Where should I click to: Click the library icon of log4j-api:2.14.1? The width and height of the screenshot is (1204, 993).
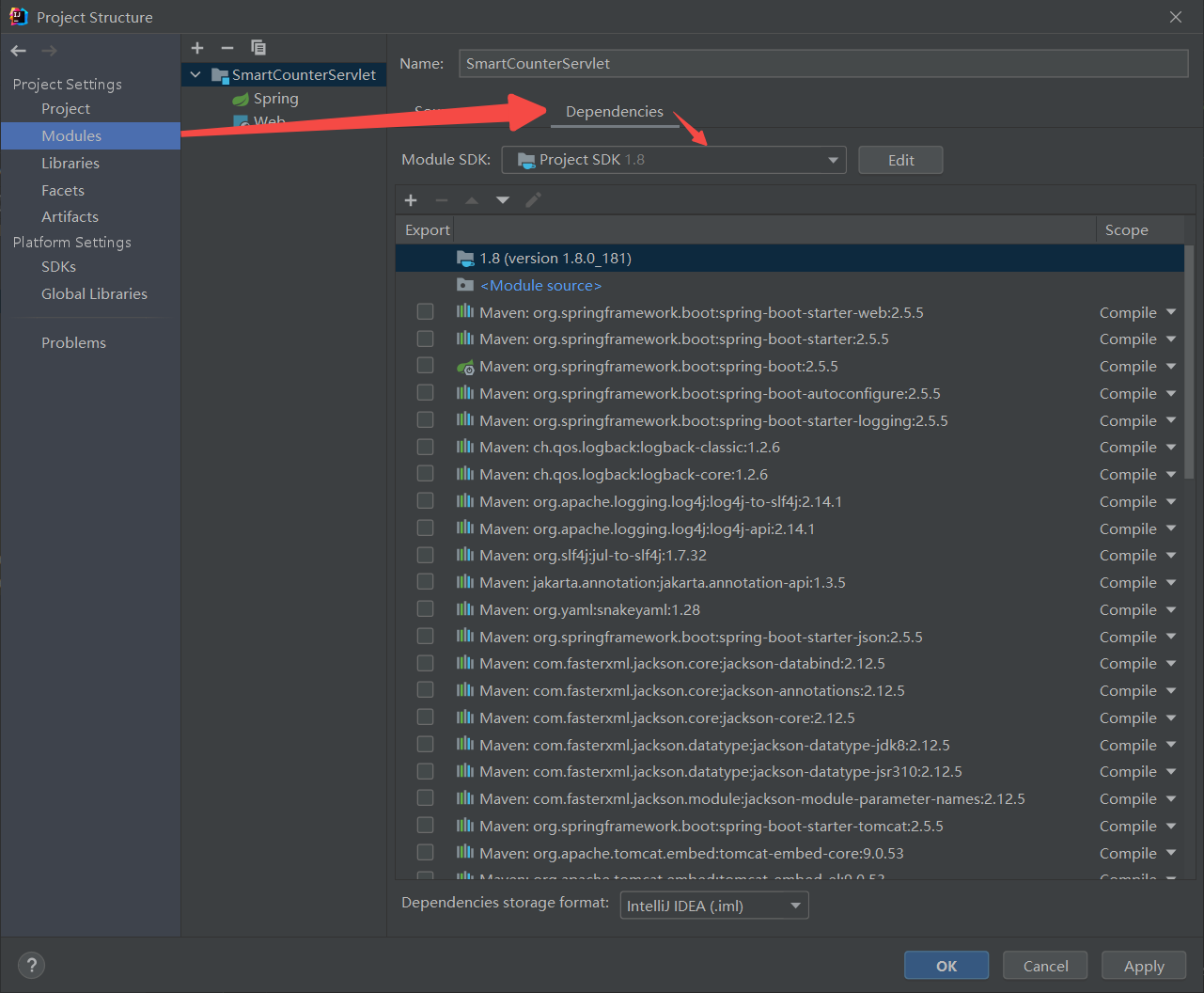click(465, 528)
